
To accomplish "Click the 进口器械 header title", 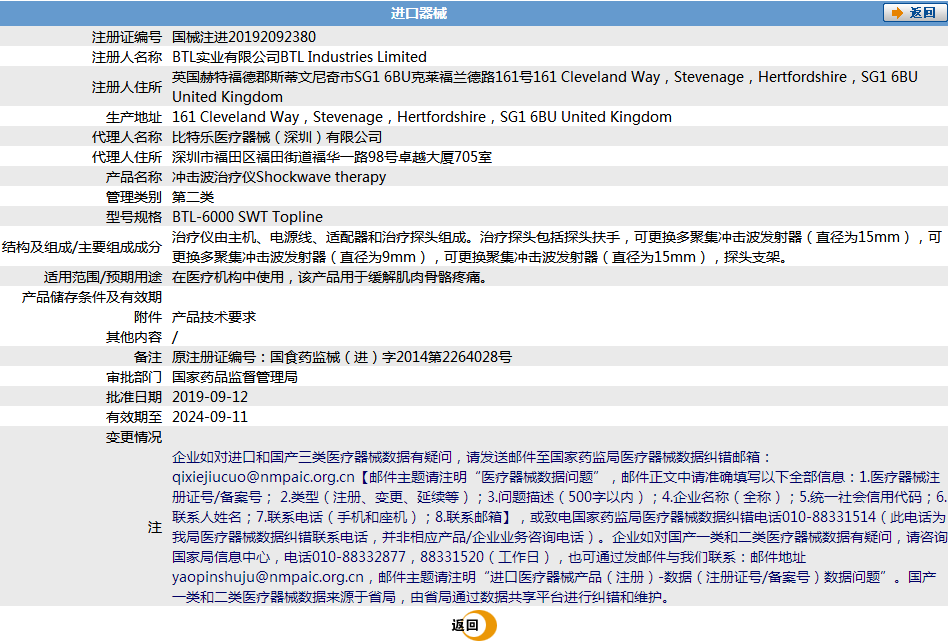I will point(418,13).
